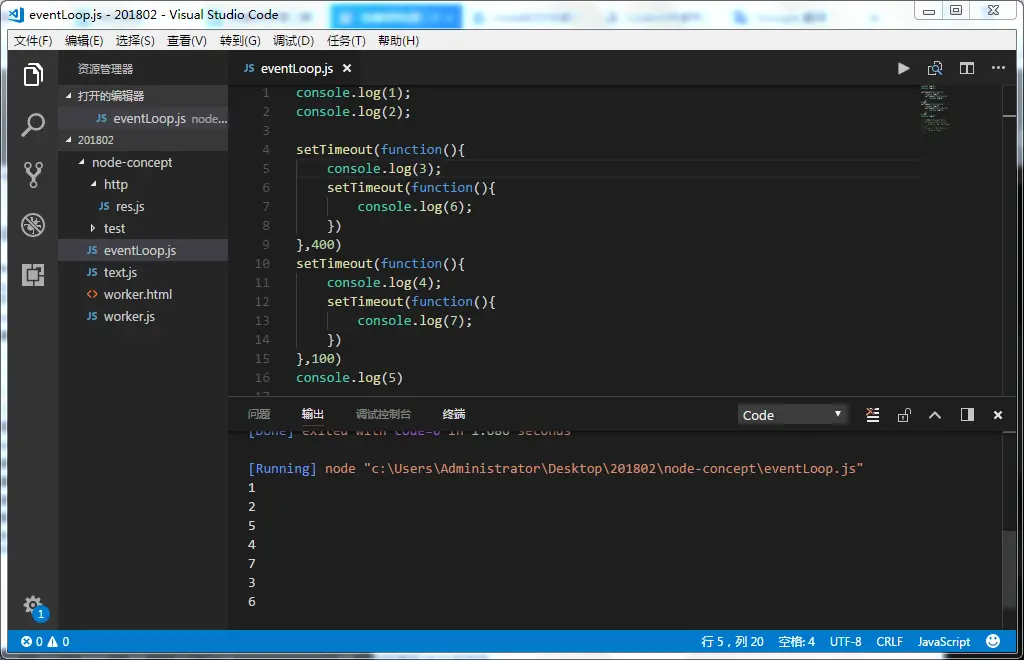Run code with the play button

(903, 68)
